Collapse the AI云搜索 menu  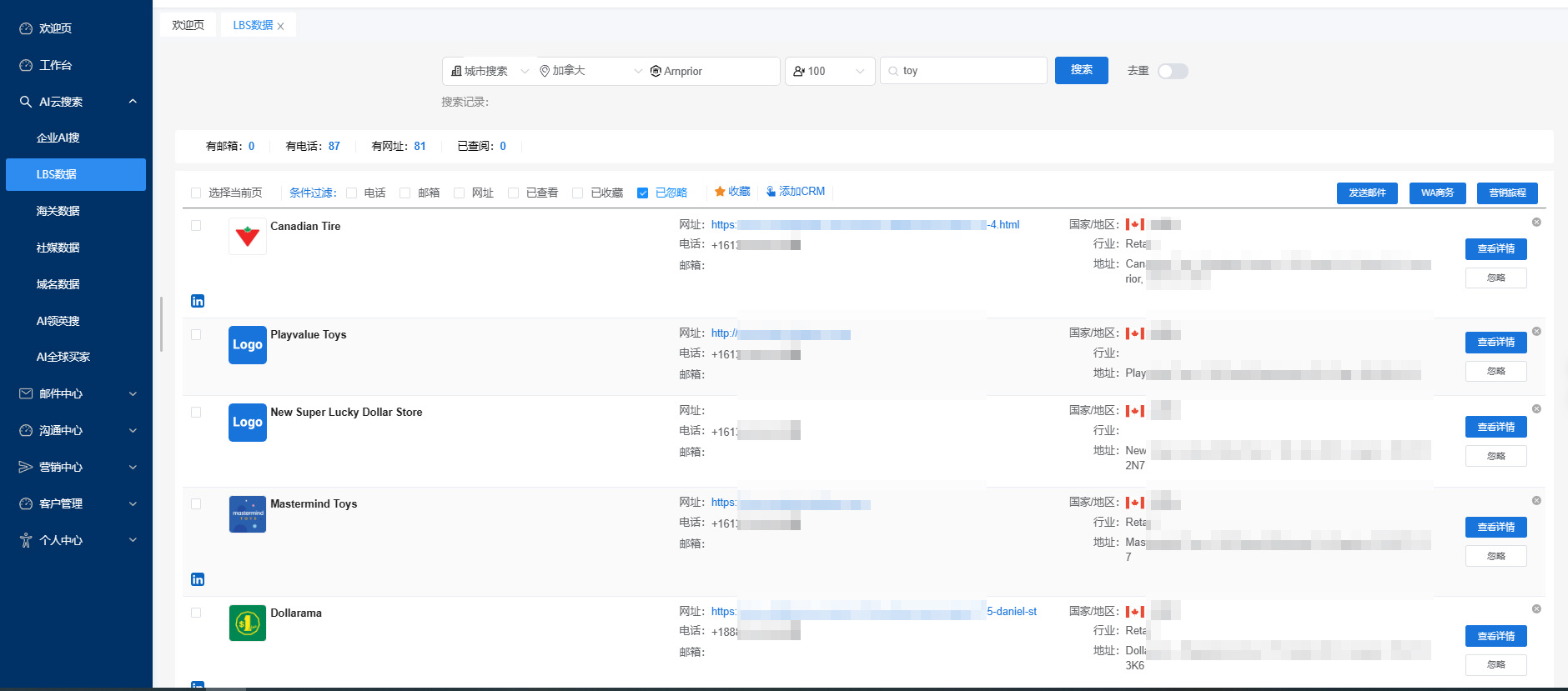(x=133, y=102)
